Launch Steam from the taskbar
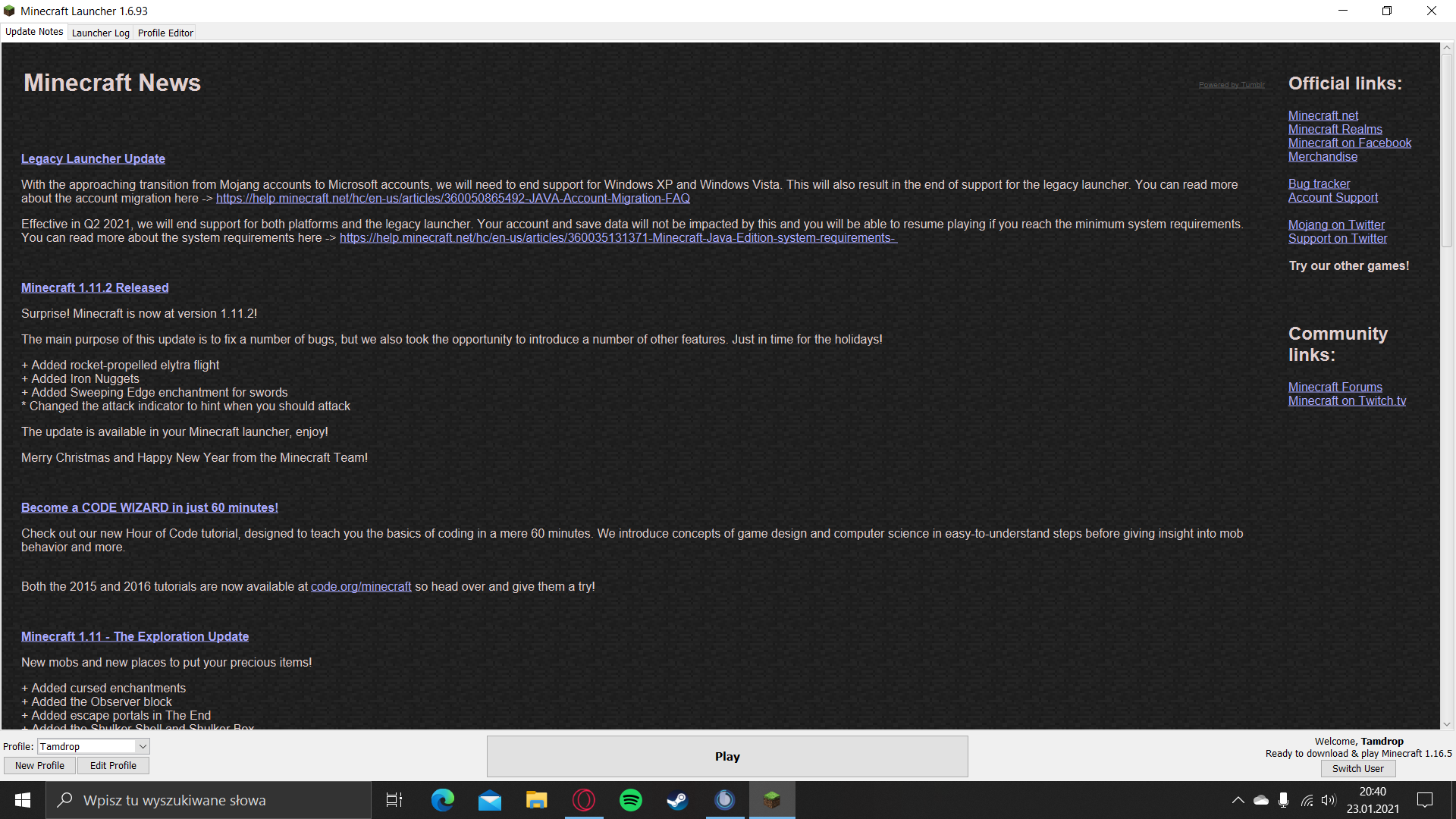Screen dimensions: 1456x819 pyautogui.click(x=677, y=800)
